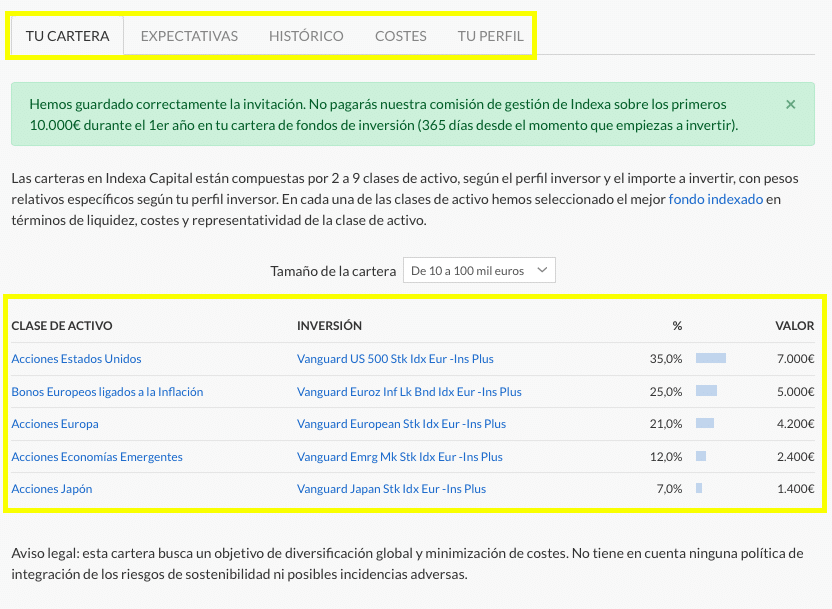Image resolution: width=832 pixels, height=609 pixels.
Task: Click the Tamaño de la cartera label
Action: 333,271
